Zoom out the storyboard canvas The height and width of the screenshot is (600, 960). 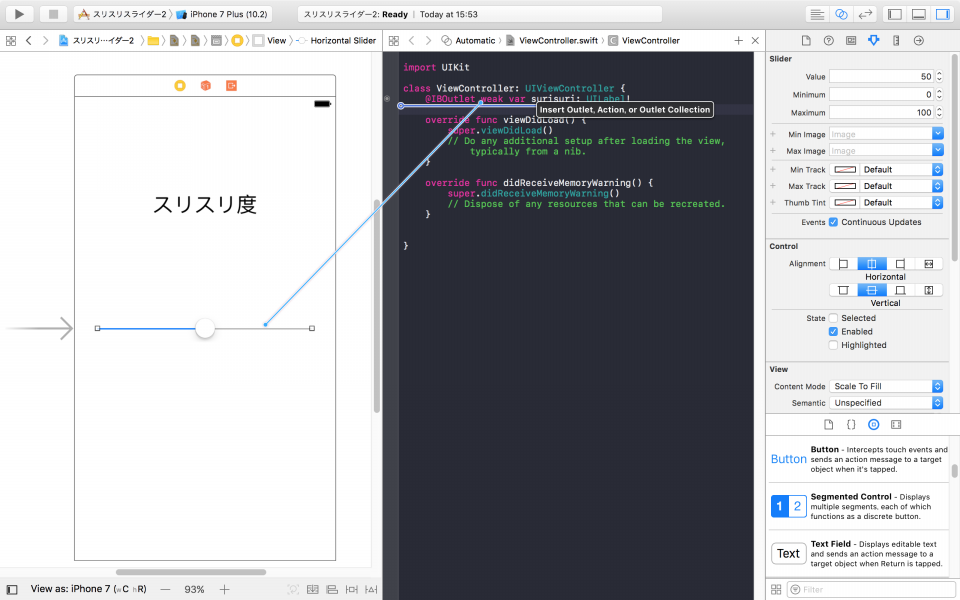coord(165,590)
